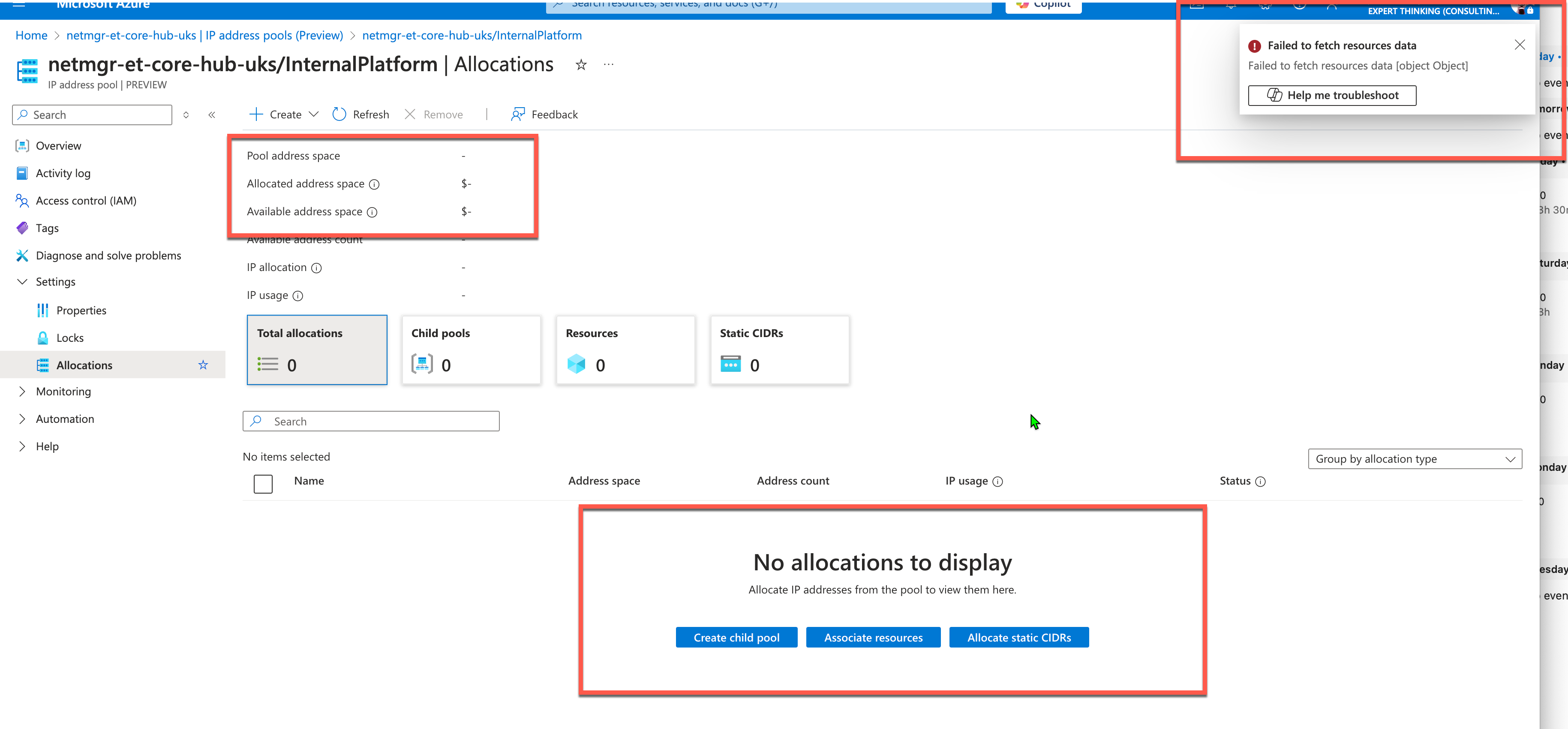The height and width of the screenshot is (729, 1568).
Task: Open the more options ellipsis by title
Action: 608,65
